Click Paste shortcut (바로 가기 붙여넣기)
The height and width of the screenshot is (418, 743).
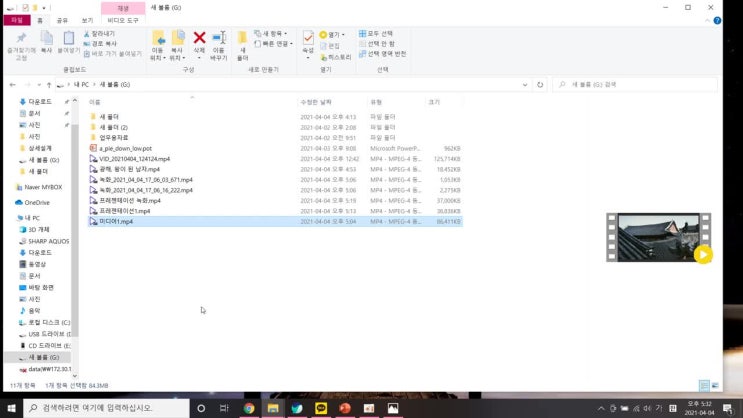click(113, 54)
